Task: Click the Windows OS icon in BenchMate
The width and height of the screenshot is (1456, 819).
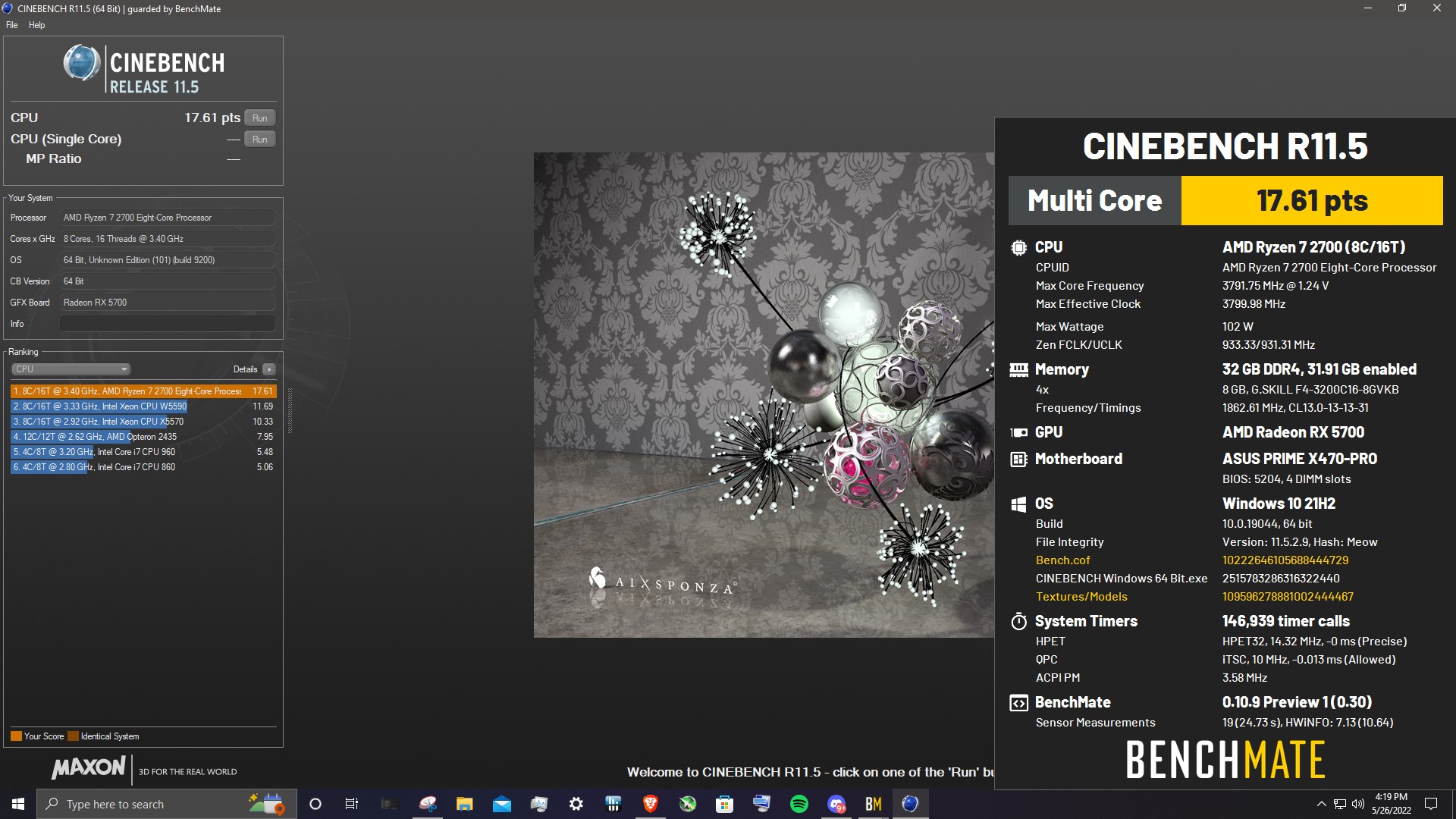Action: [x=1018, y=504]
